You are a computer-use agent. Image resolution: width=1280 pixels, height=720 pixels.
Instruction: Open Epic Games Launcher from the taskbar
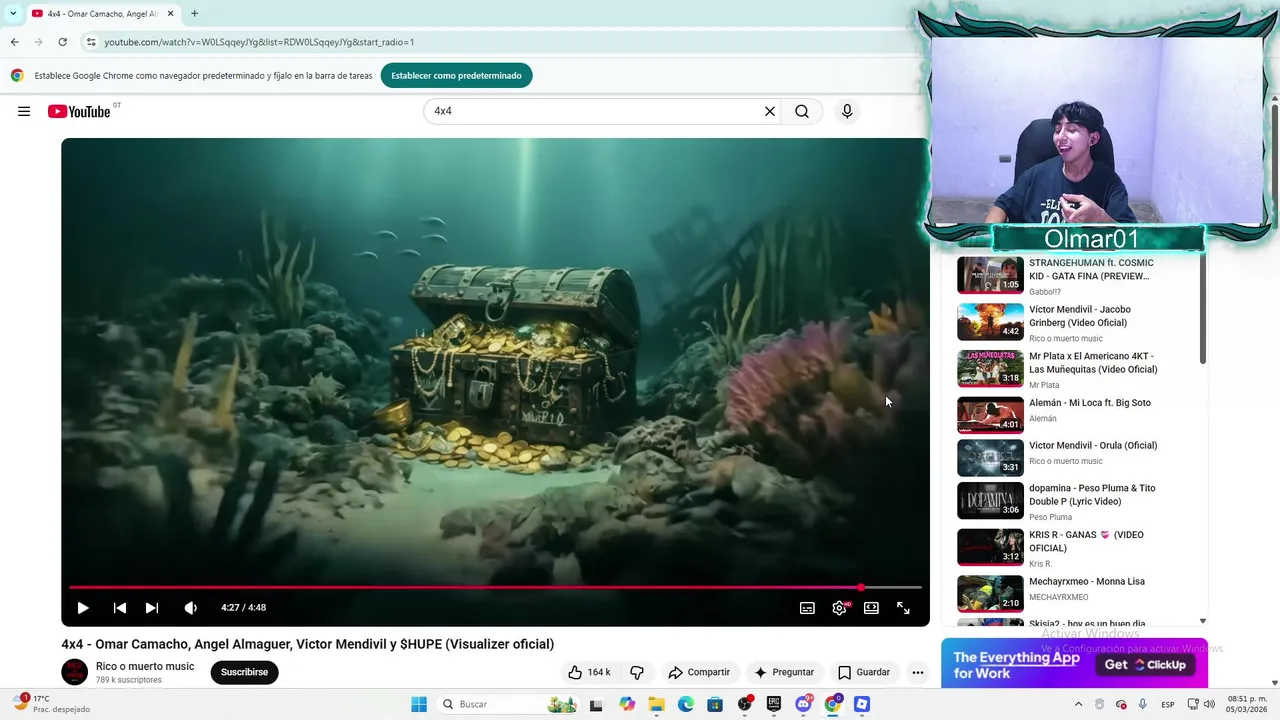coord(774,704)
